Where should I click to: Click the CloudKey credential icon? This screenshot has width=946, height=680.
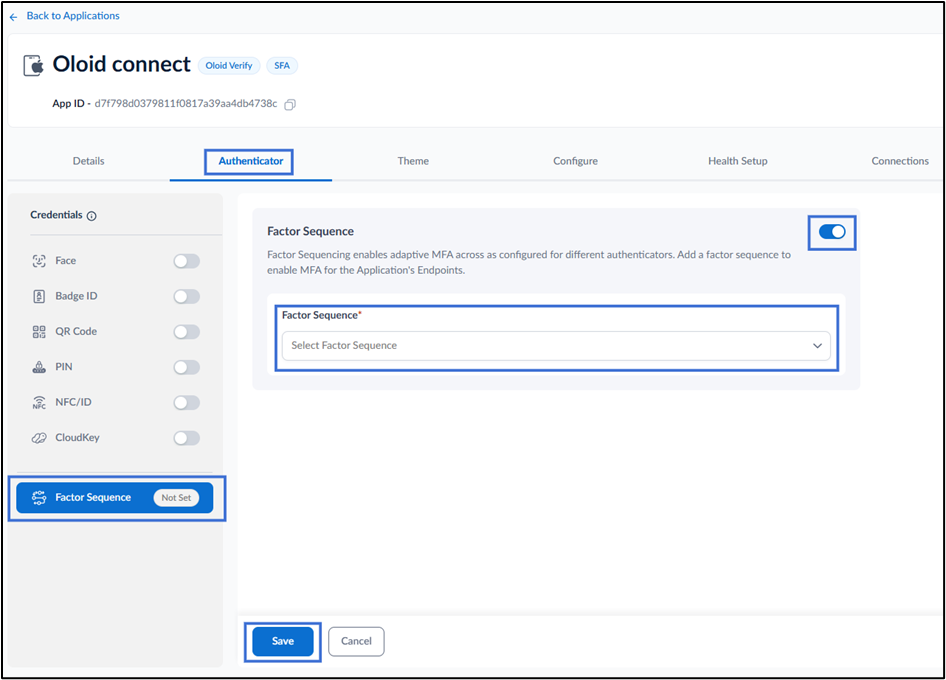tap(39, 438)
